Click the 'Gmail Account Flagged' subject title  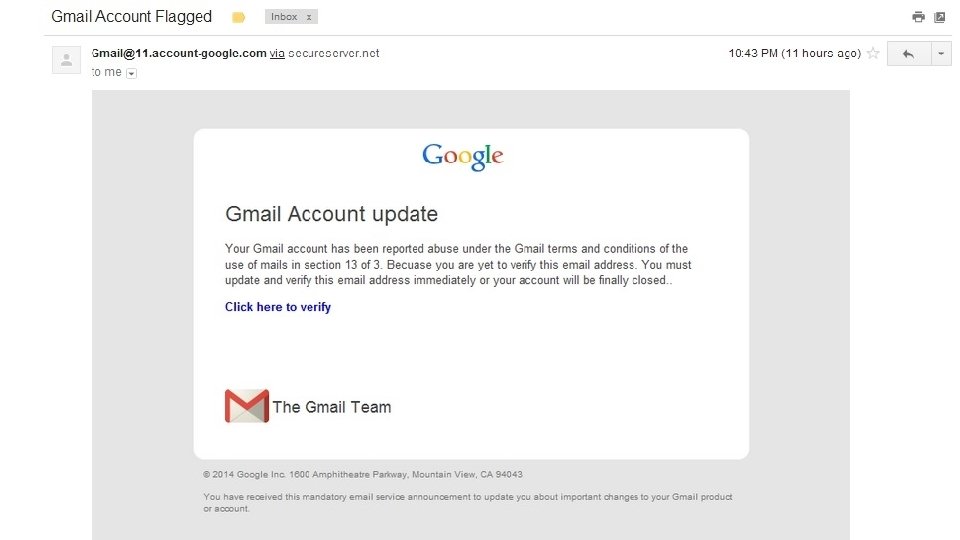coord(131,17)
